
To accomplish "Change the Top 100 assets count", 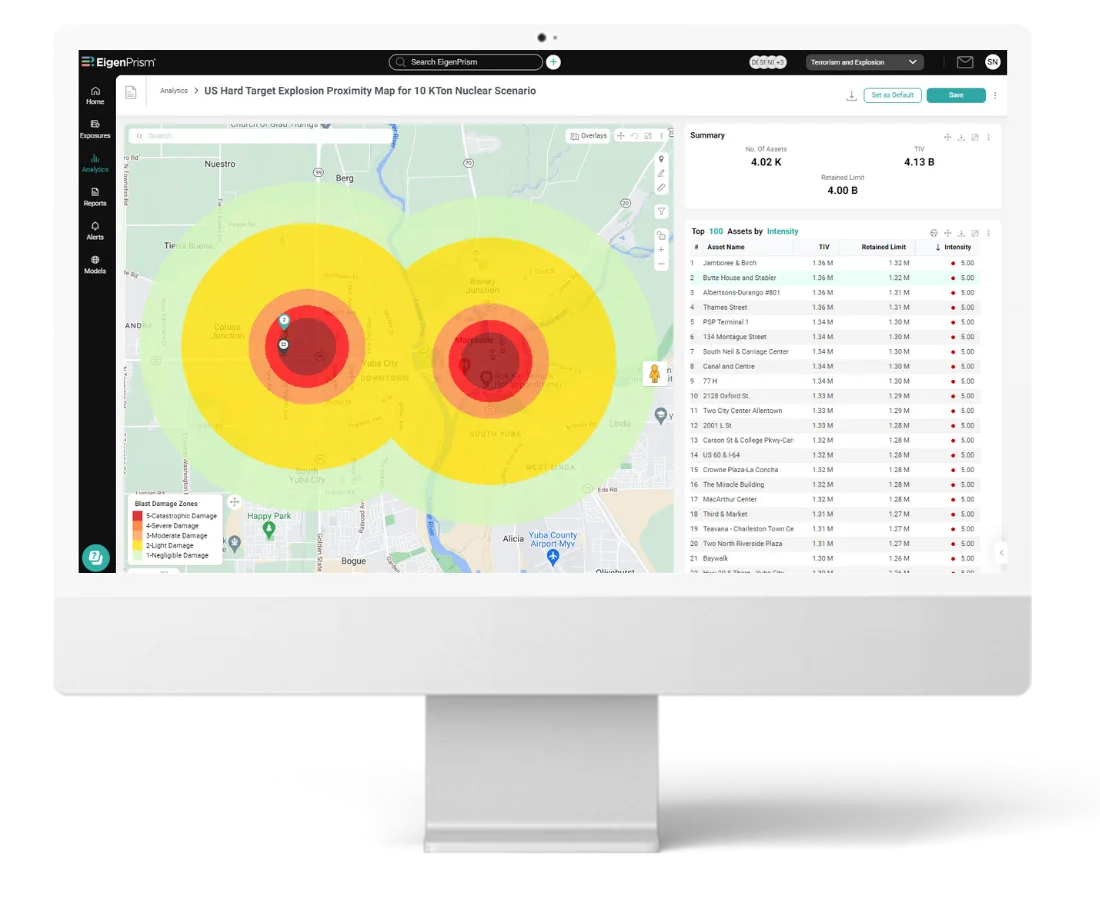I will pyautogui.click(x=716, y=231).
